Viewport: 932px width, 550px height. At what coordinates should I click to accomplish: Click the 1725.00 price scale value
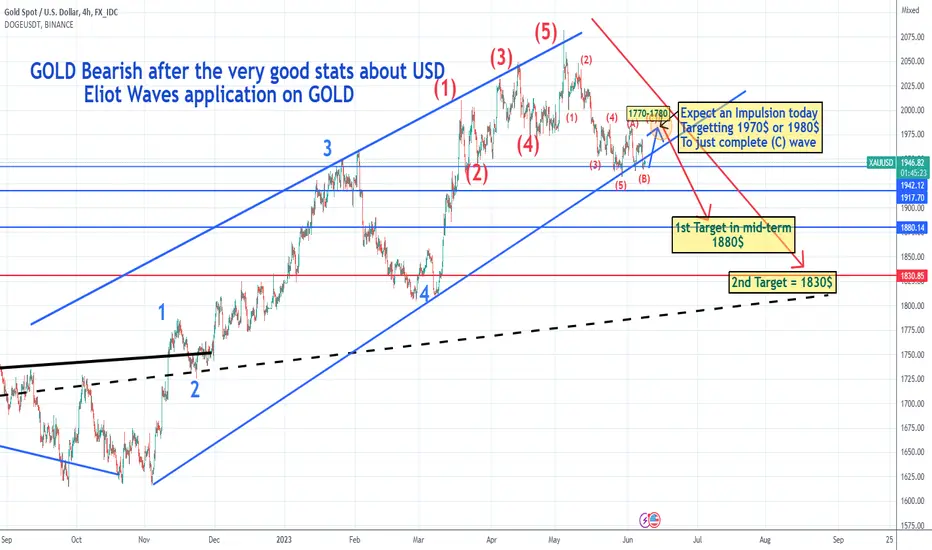coord(912,379)
